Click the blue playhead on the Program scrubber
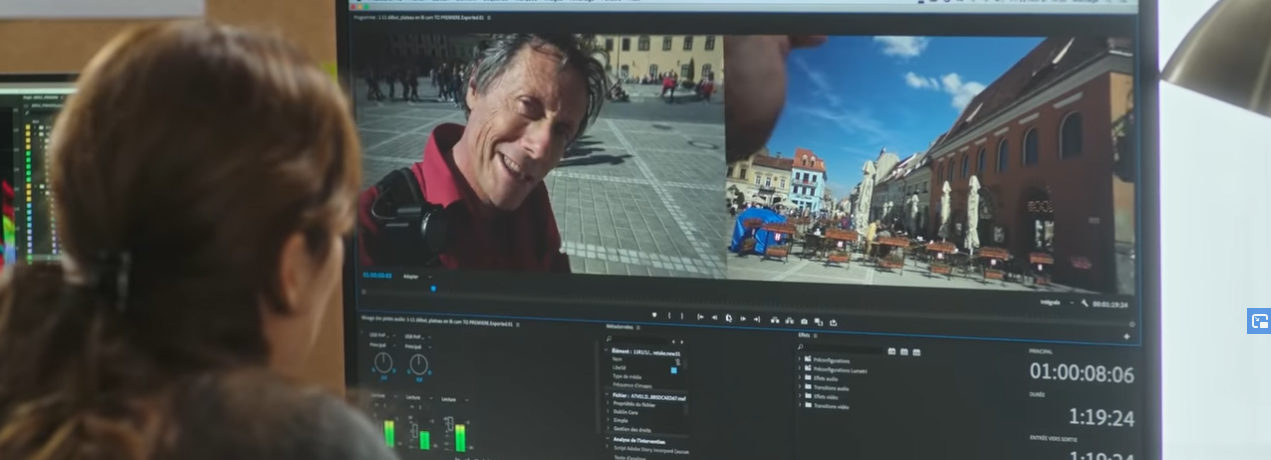 point(433,289)
